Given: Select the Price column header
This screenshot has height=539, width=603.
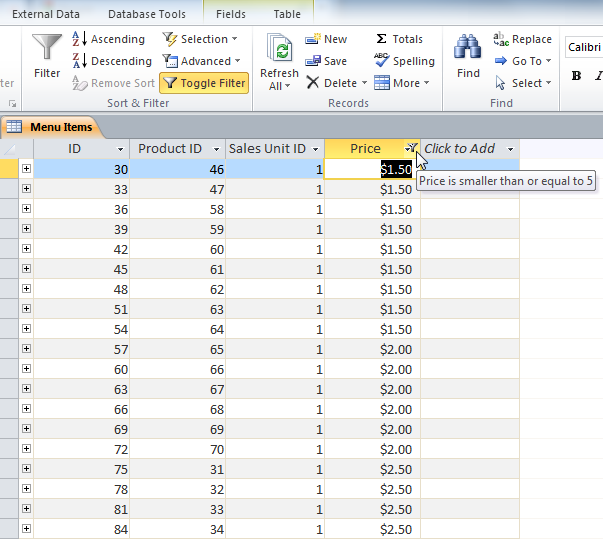Looking at the screenshot, I should [365, 148].
